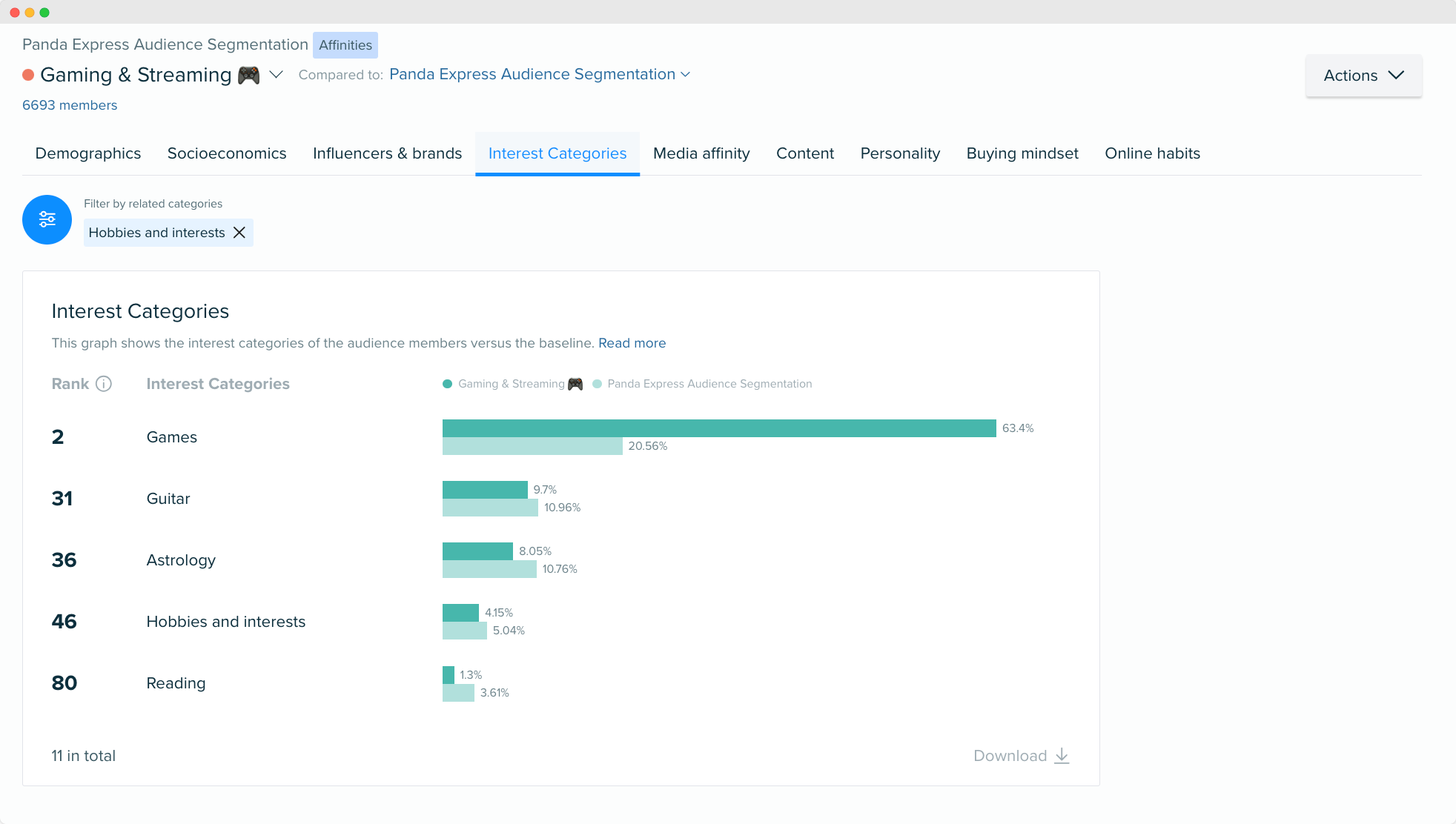The image size is (1456, 824).
Task: Click the 6693 members link
Action: pos(70,104)
